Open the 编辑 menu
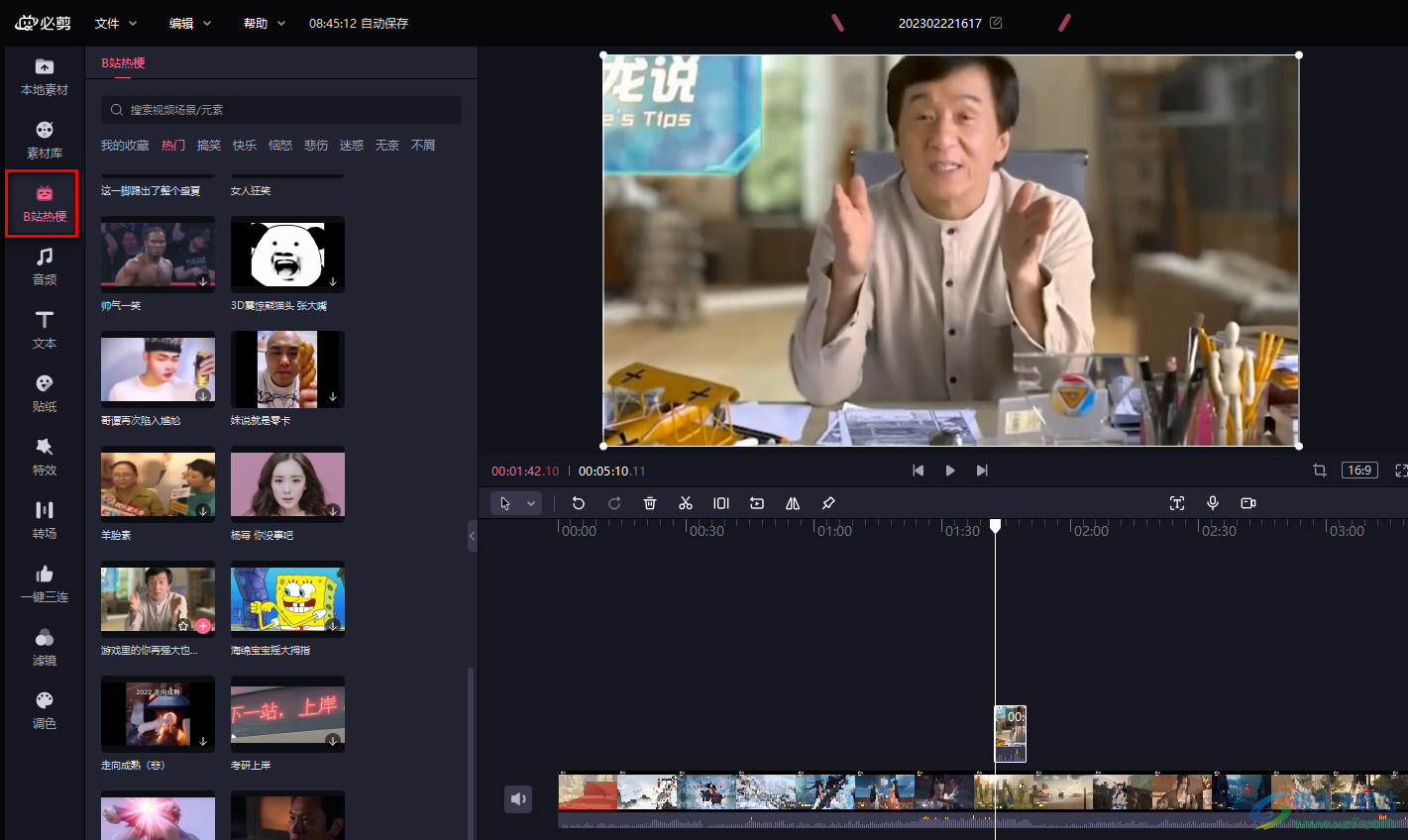The image size is (1408, 840). click(x=190, y=23)
